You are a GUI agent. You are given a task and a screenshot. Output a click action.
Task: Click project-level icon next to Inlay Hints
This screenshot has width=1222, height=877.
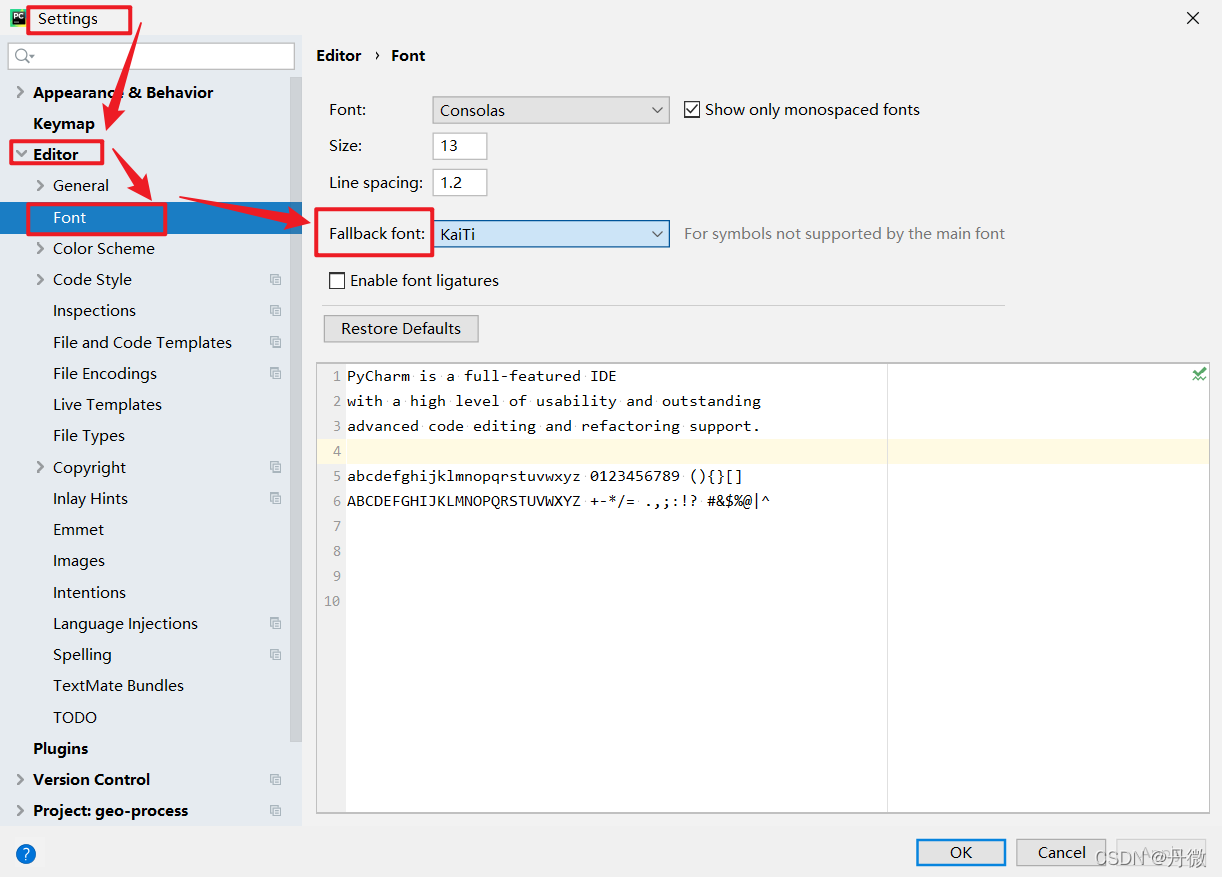[x=275, y=498]
